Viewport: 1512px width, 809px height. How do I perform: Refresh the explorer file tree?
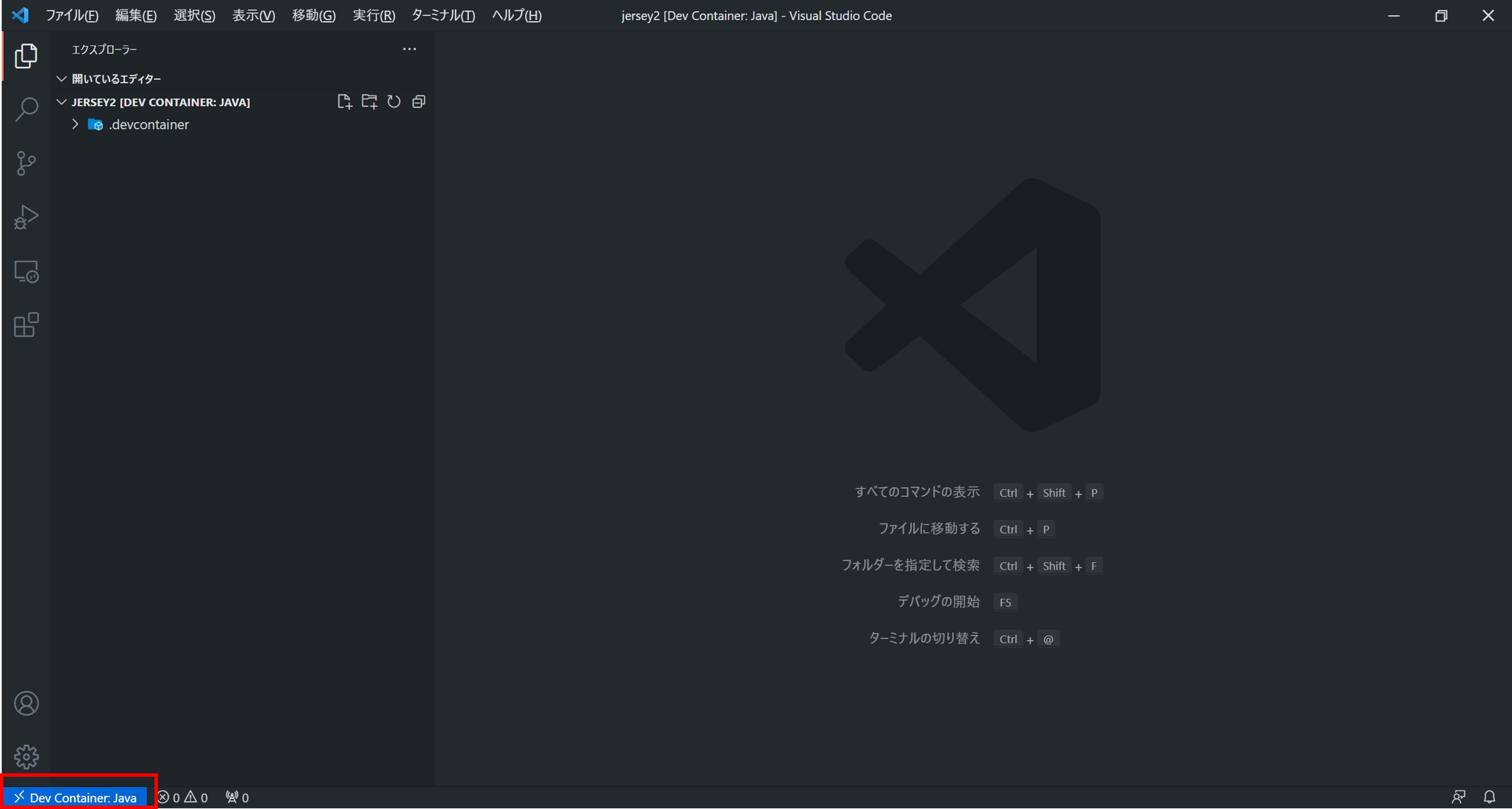pos(394,102)
